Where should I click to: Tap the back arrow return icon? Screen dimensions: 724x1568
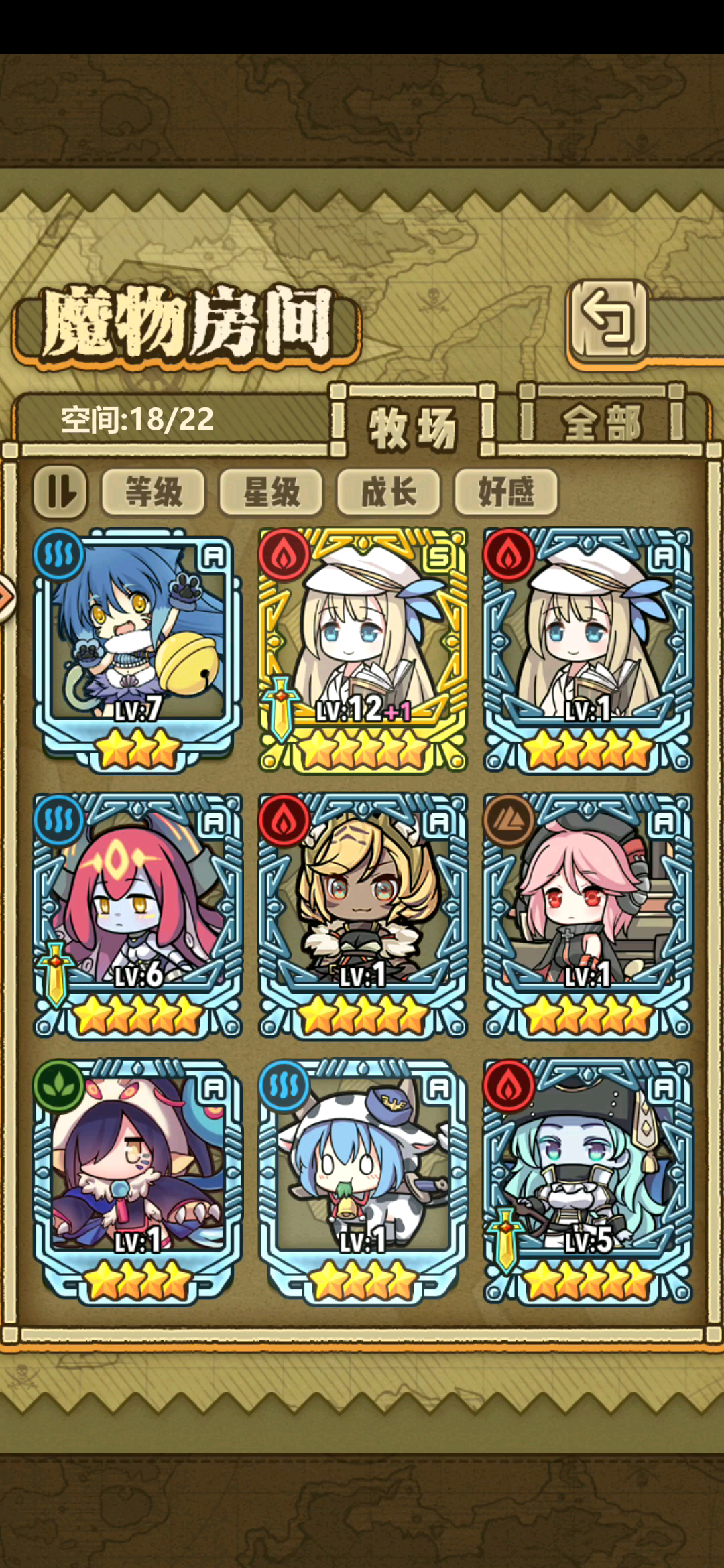pos(607,320)
